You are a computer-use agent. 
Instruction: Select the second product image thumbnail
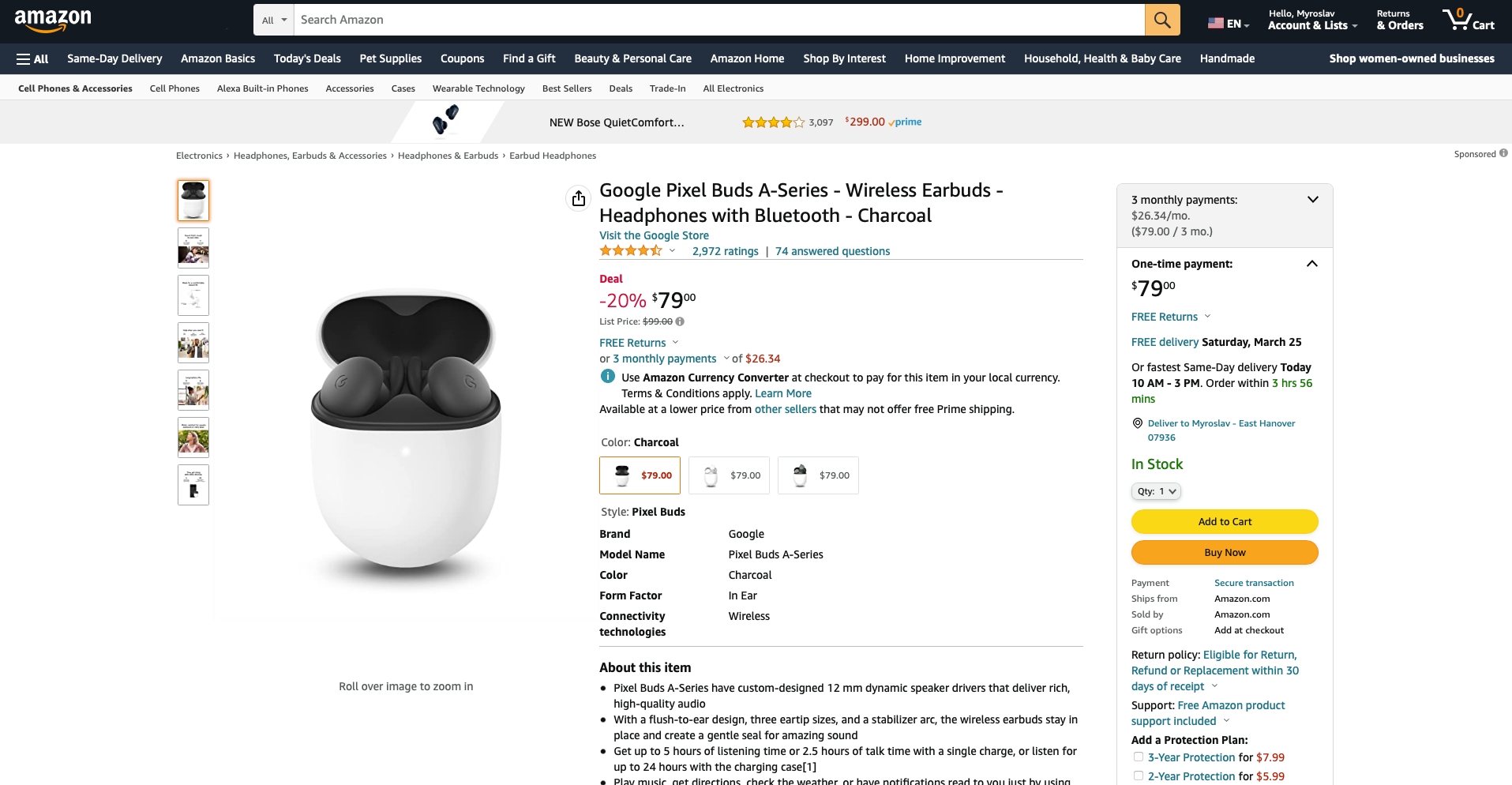coord(193,248)
